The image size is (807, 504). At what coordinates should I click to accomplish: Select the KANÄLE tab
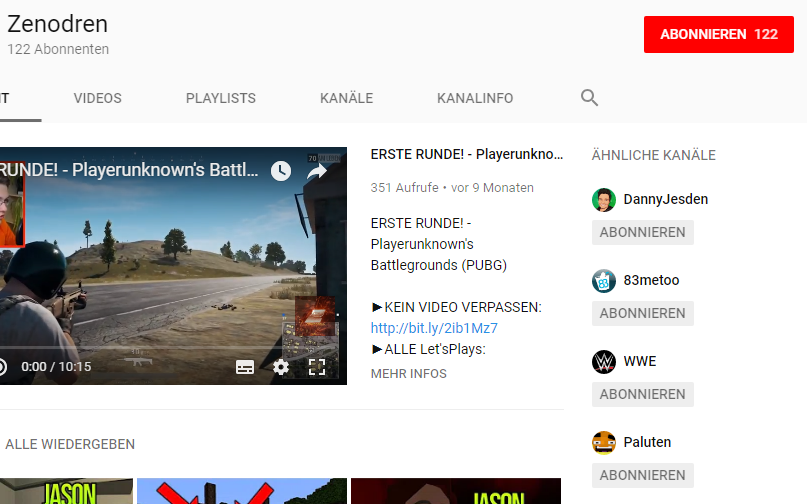pos(346,98)
